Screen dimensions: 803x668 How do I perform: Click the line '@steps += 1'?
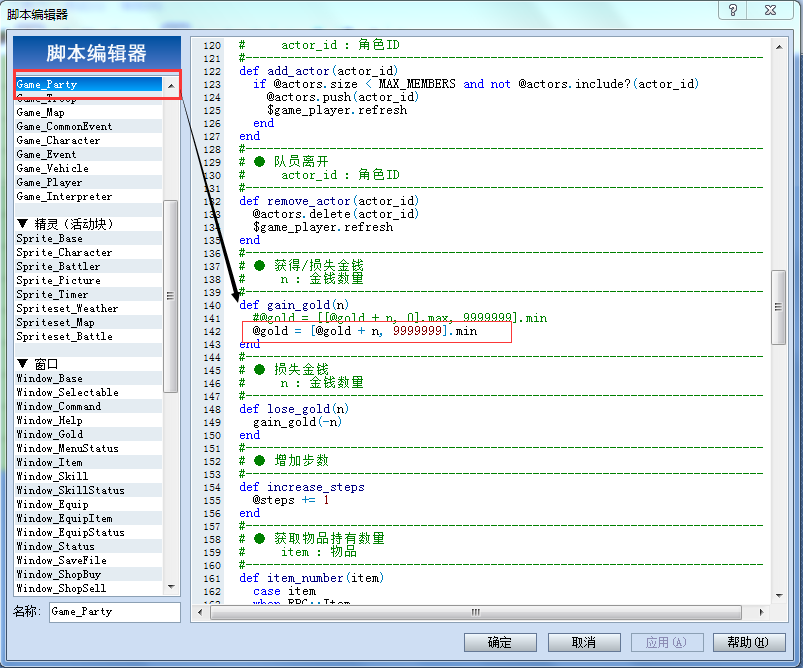click(x=290, y=500)
